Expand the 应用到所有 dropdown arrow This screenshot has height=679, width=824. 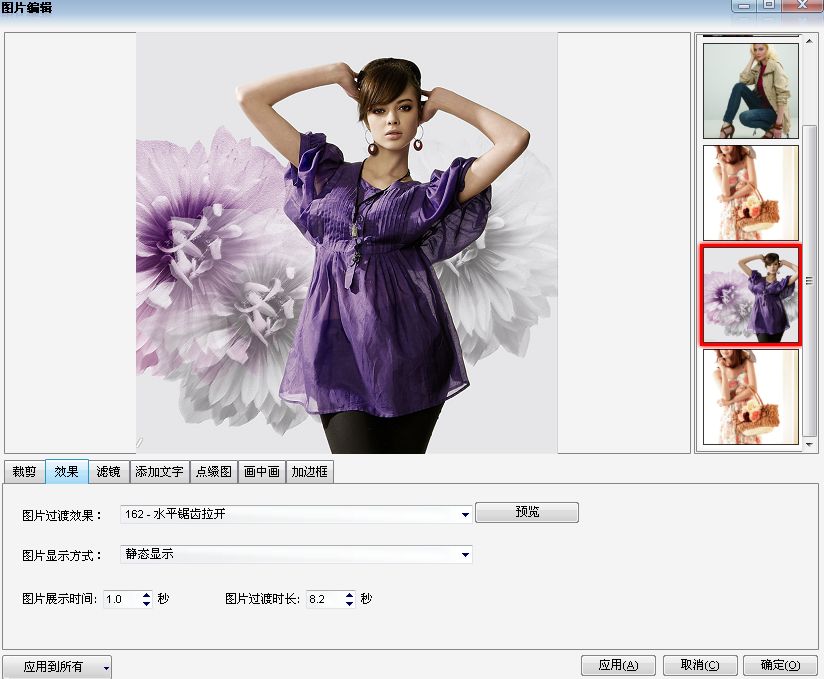pyautogui.click(x=105, y=667)
